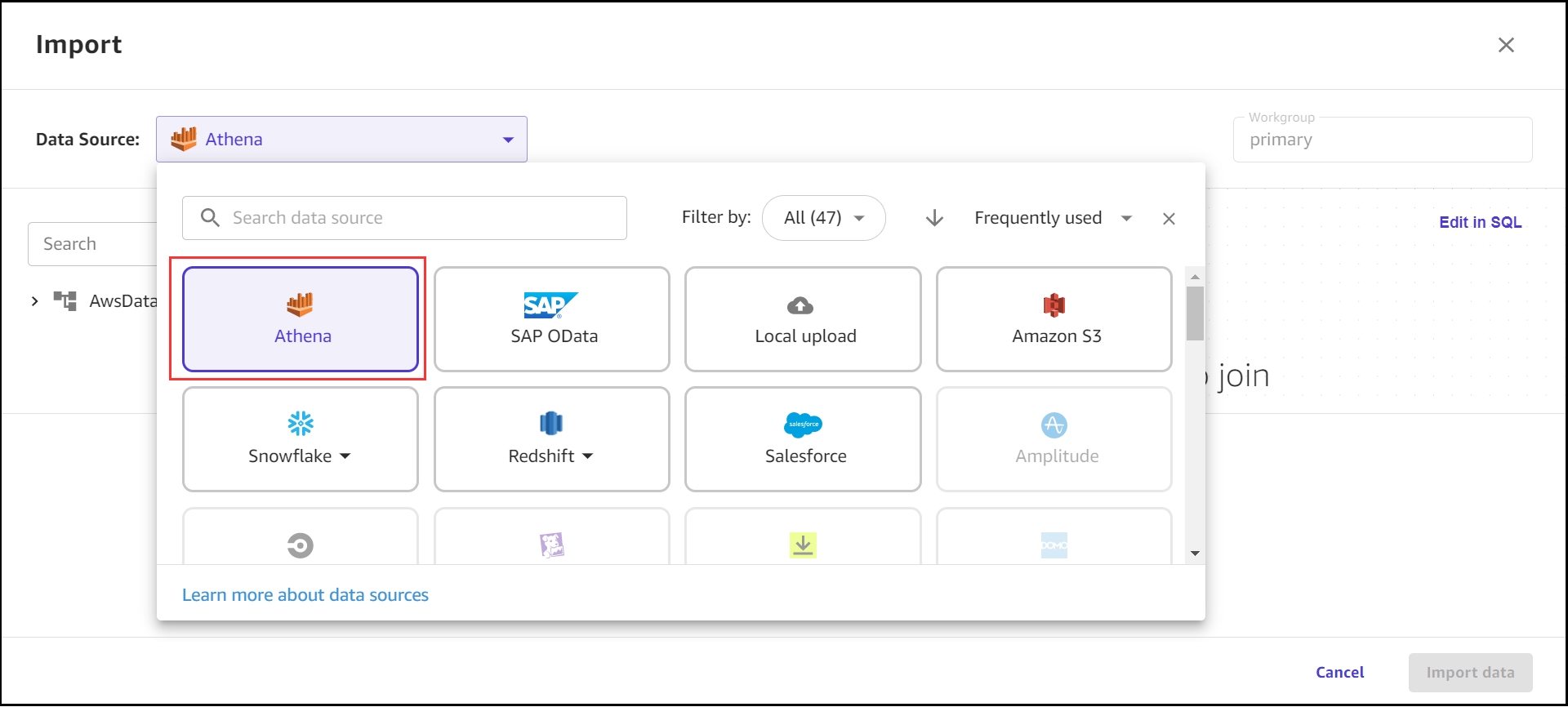Choose the Salesforce data source card
Screen dimensions: 1568x707
(x=803, y=439)
